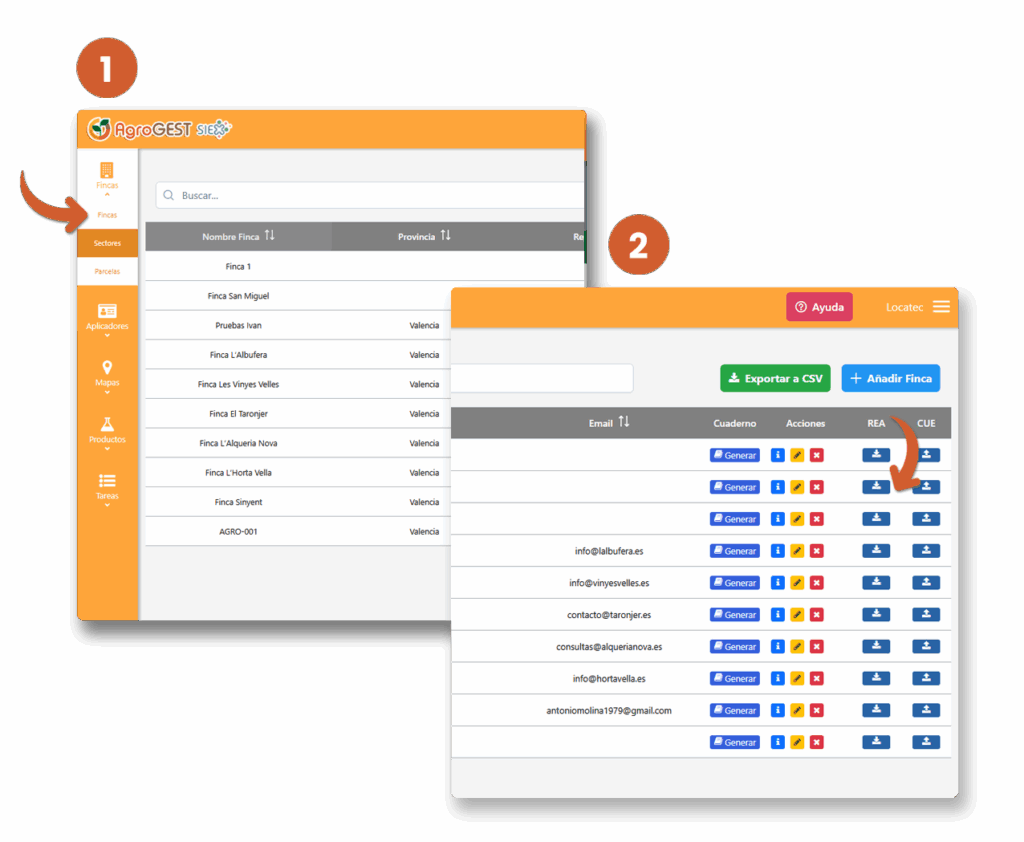Select Sectores in the Fincas submenu
Image resolution: width=1024 pixels, height=842 pixels.
pyautogui.click(x=107, y=243)
